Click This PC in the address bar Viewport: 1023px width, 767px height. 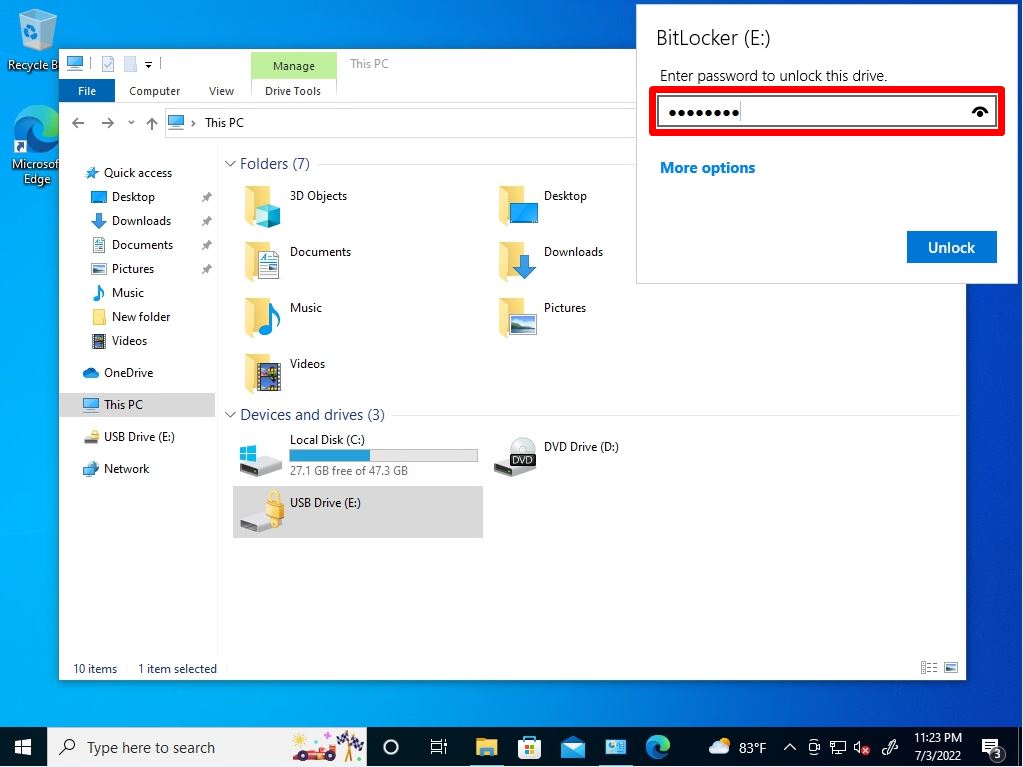pyautogui.click(x=224, y=123)
